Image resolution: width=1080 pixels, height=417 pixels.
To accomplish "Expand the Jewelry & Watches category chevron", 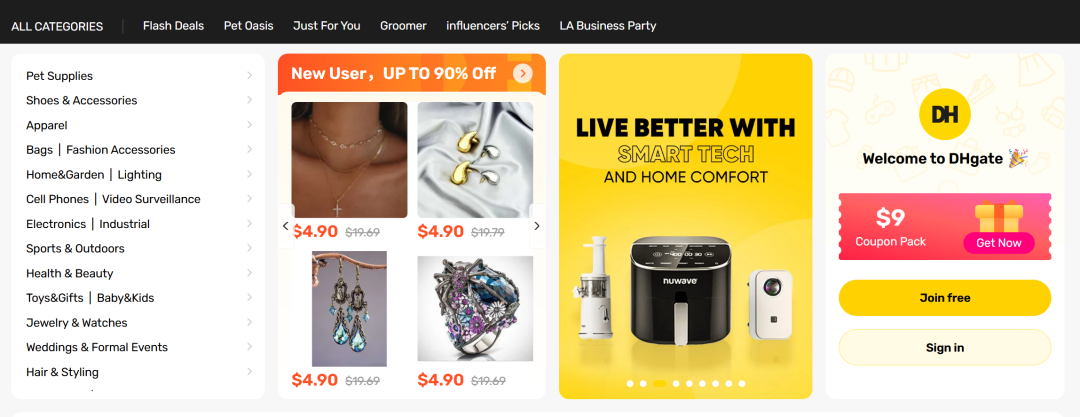I will pos(249,322).
